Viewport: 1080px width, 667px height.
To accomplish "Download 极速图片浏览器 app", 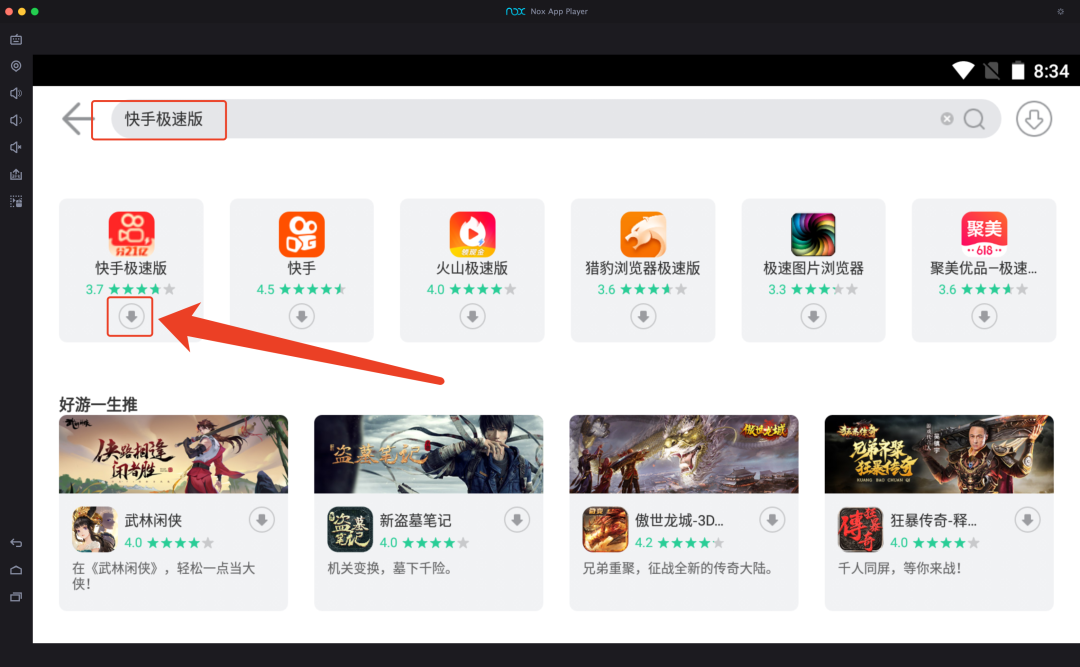I will click(x=813, y=316).
